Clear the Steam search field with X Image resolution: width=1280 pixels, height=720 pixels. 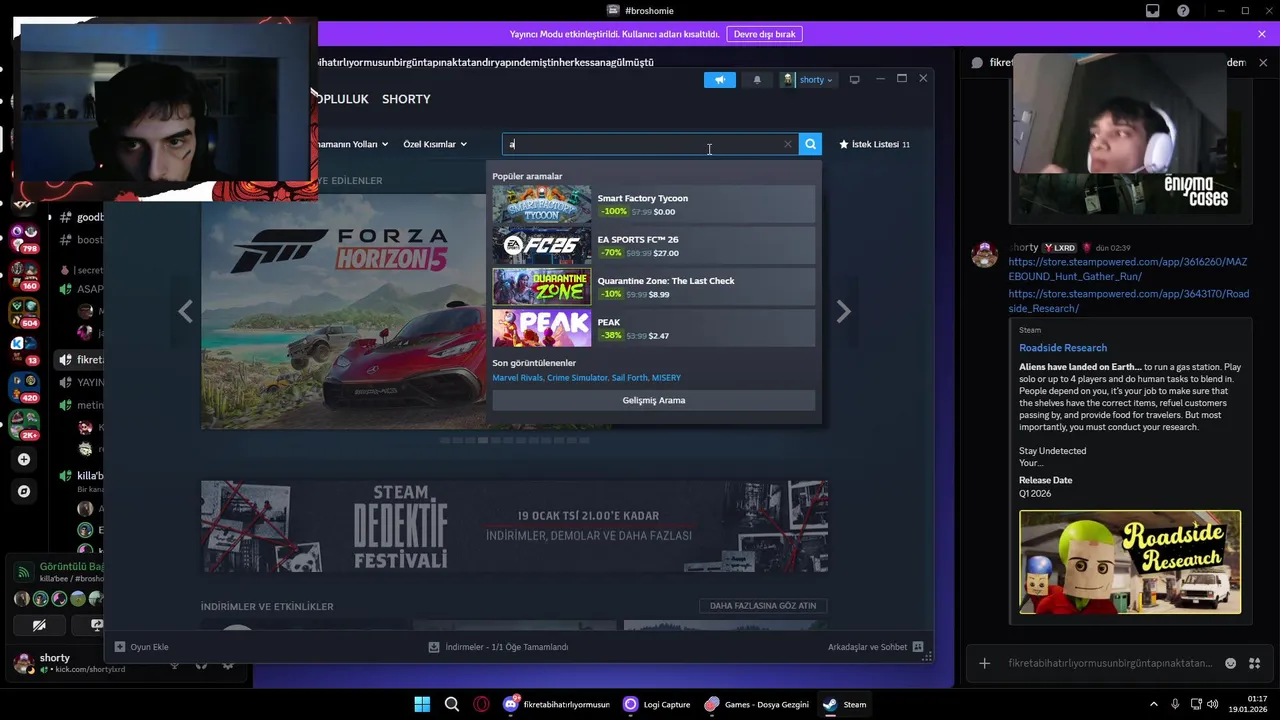pos(788,144)
